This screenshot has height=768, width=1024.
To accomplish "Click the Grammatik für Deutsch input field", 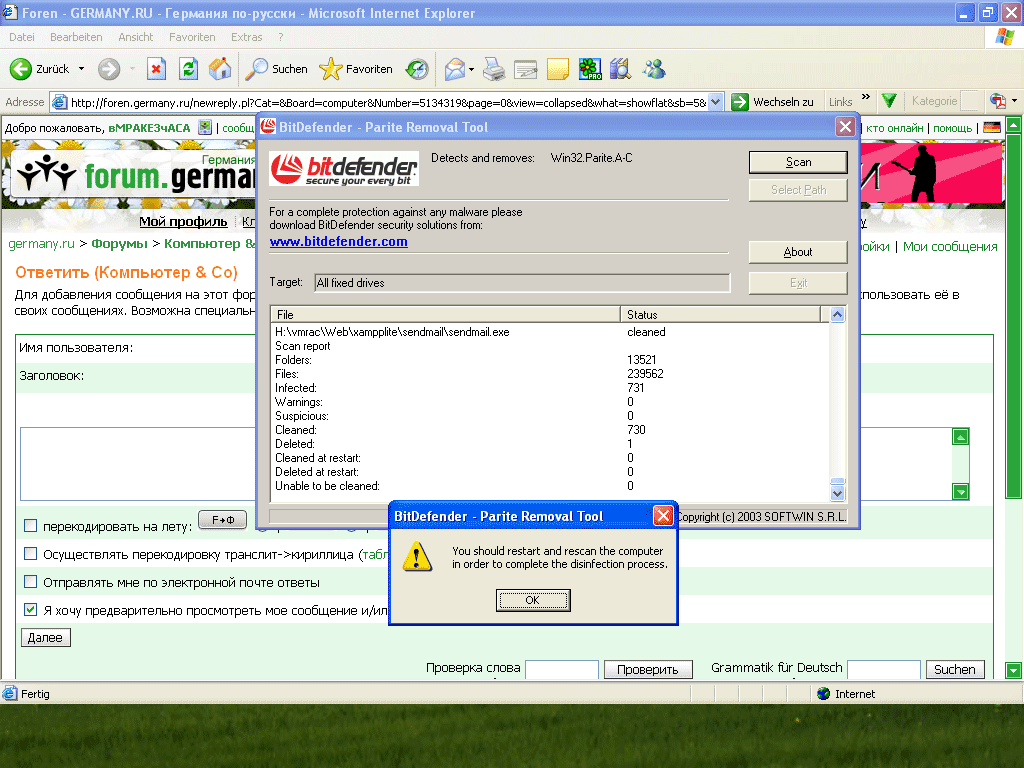I will pos(884,669).
